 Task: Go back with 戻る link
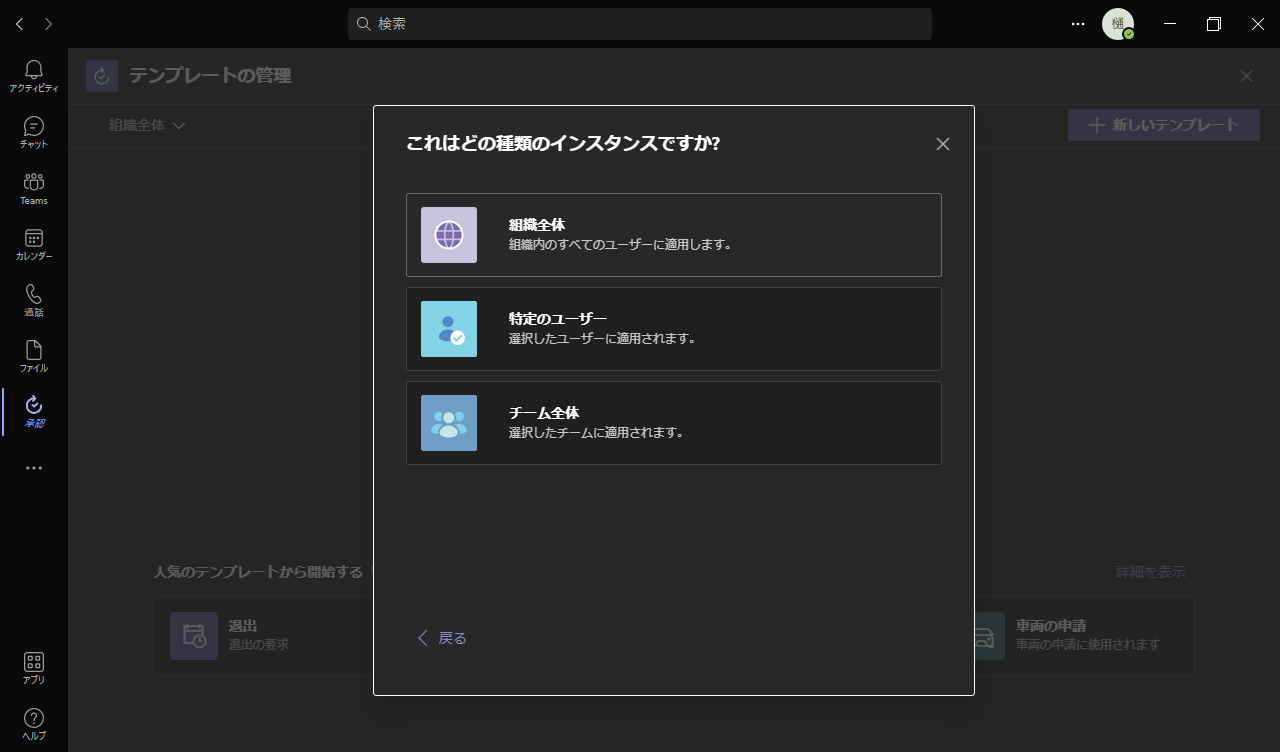(x=441, y=638)
